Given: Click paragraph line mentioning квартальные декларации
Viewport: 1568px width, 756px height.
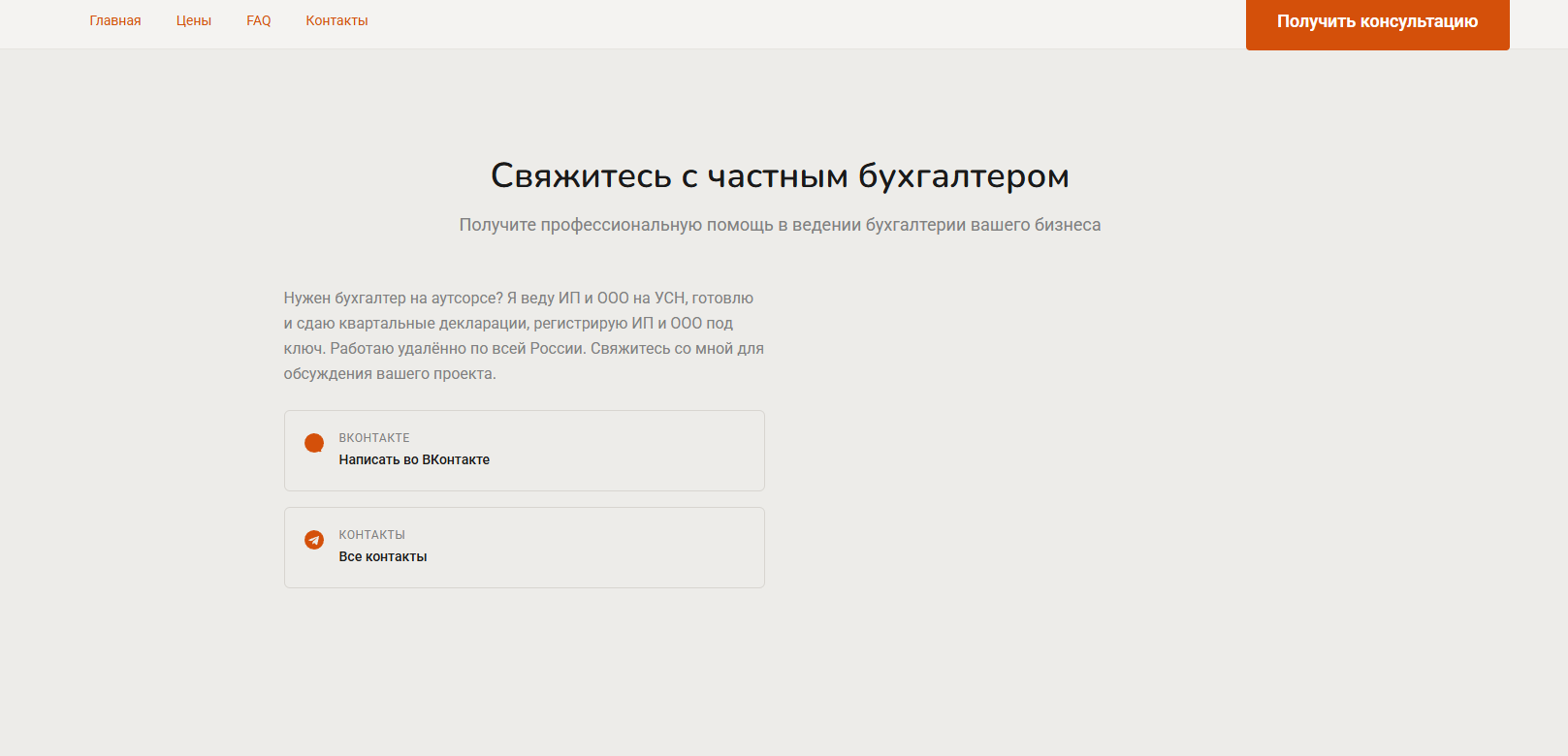Looking at the screenshot, I should click(508, 324).
